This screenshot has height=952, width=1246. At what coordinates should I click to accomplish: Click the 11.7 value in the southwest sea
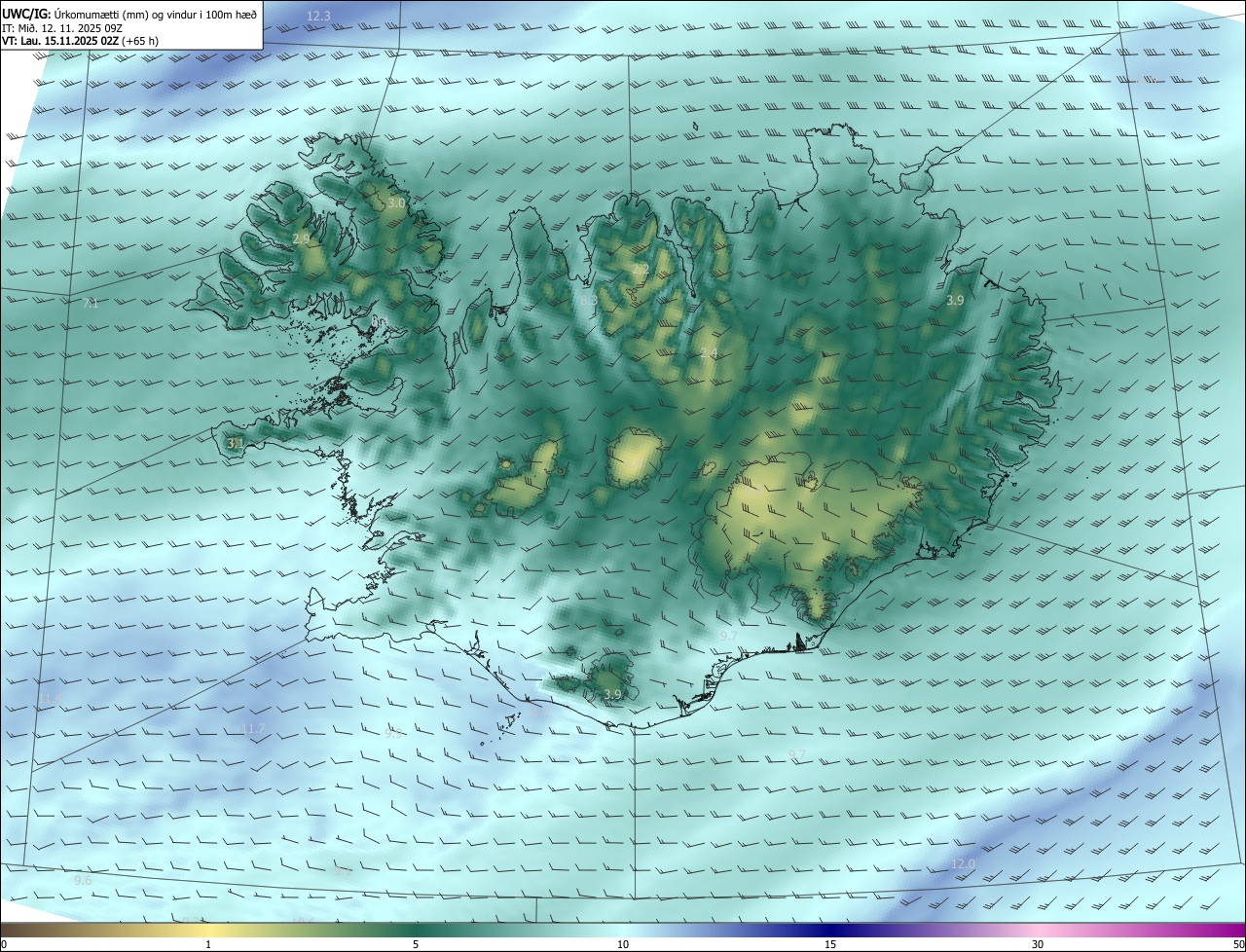point(252,729)
